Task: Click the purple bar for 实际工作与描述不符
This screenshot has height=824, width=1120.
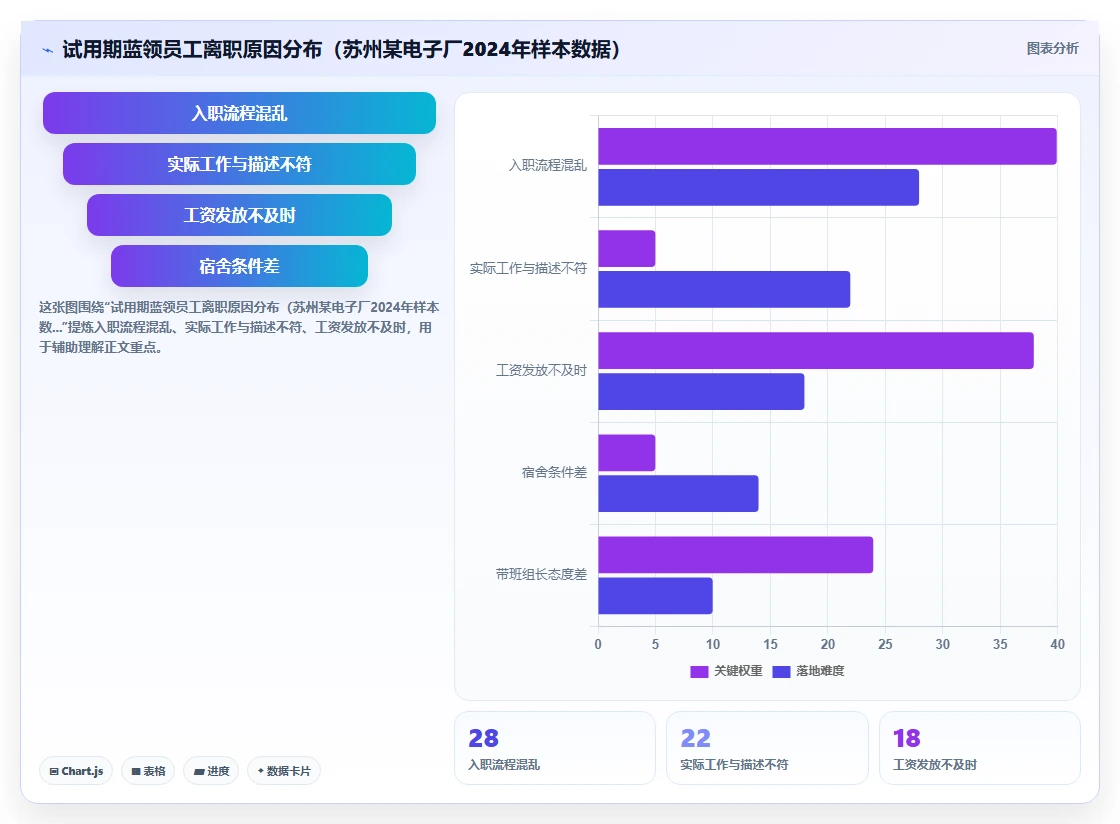Action: point(626,248)
